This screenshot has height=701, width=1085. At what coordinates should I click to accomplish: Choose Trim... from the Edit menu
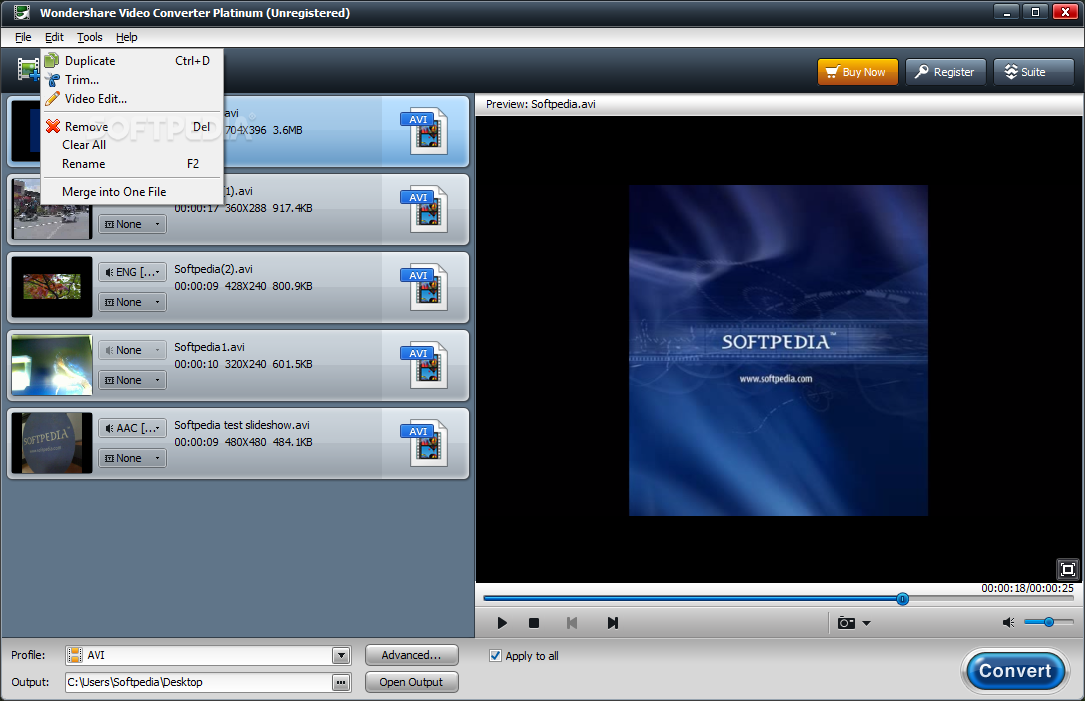coord(131,80)
